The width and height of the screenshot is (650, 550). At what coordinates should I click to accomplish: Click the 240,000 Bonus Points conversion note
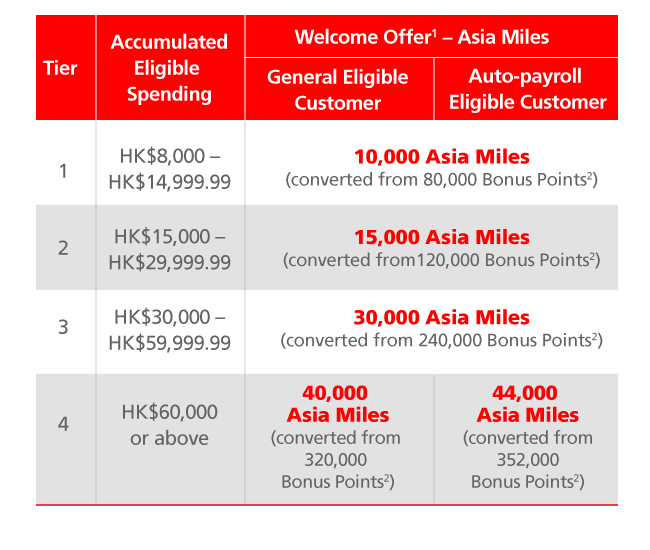pos(441,340)
